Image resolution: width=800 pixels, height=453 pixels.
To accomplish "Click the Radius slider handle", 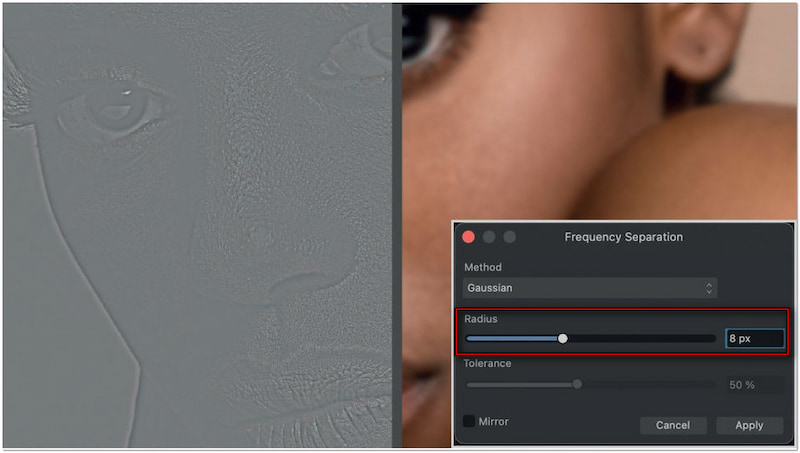I will tap(563, 339).
